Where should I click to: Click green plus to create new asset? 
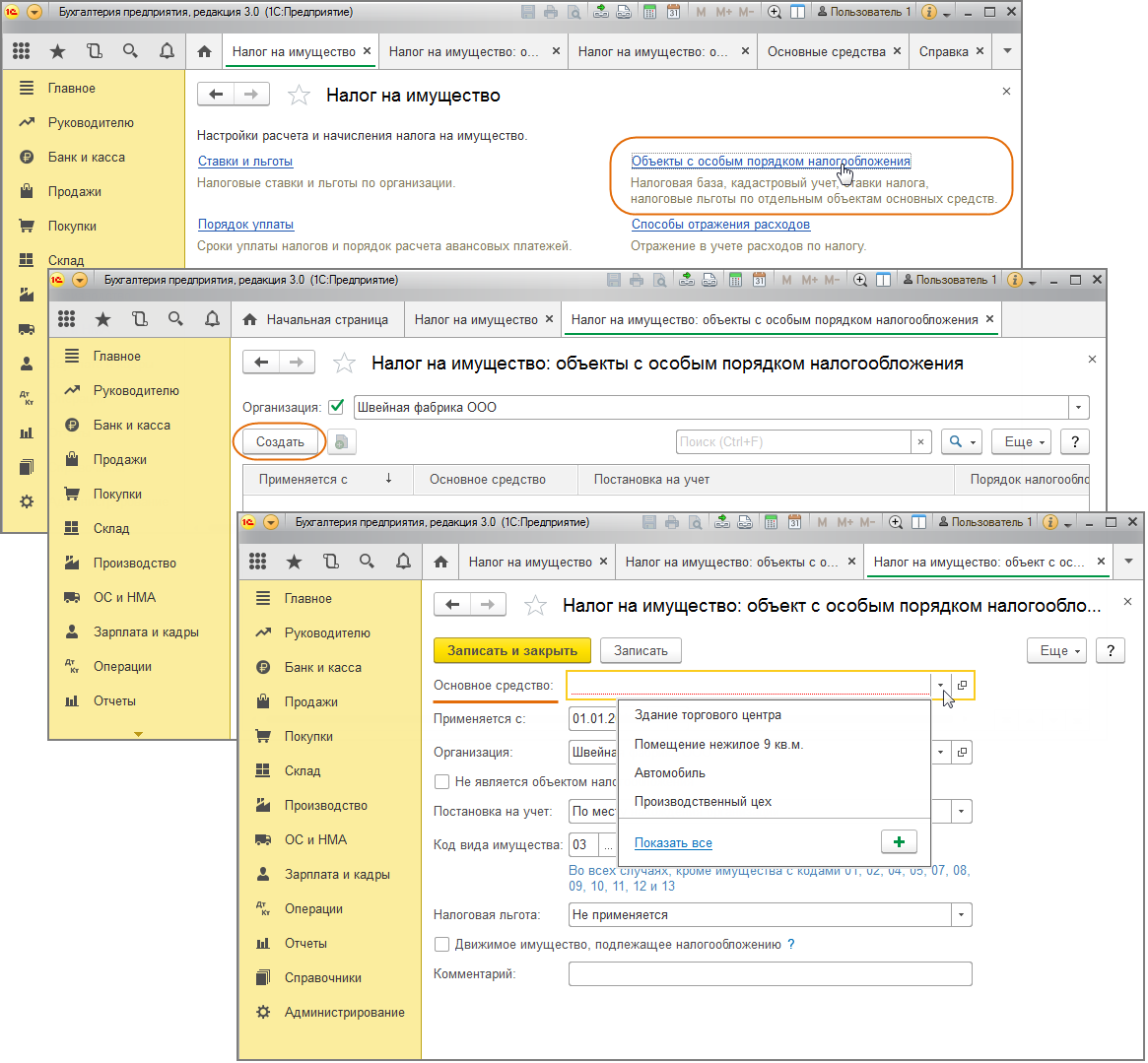899,842
